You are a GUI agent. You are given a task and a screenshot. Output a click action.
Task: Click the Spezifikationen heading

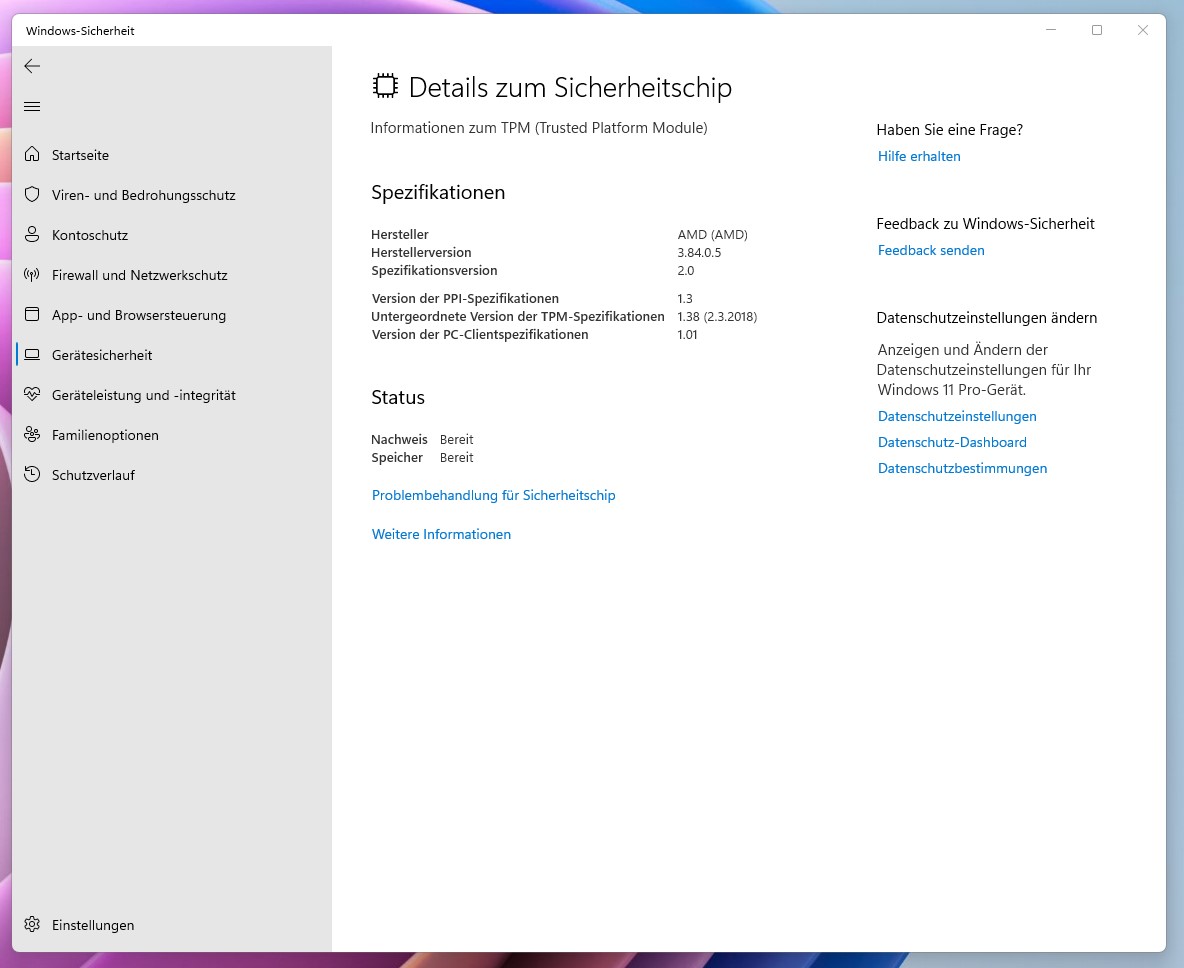(x=438, y=193)
